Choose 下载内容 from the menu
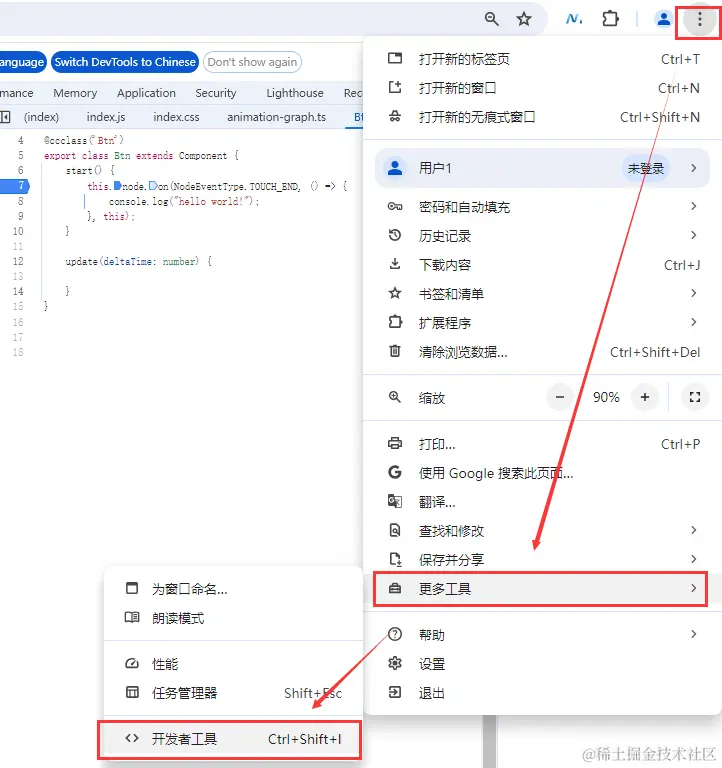Viewport: 722px width, 768px height. pos(543,265)
